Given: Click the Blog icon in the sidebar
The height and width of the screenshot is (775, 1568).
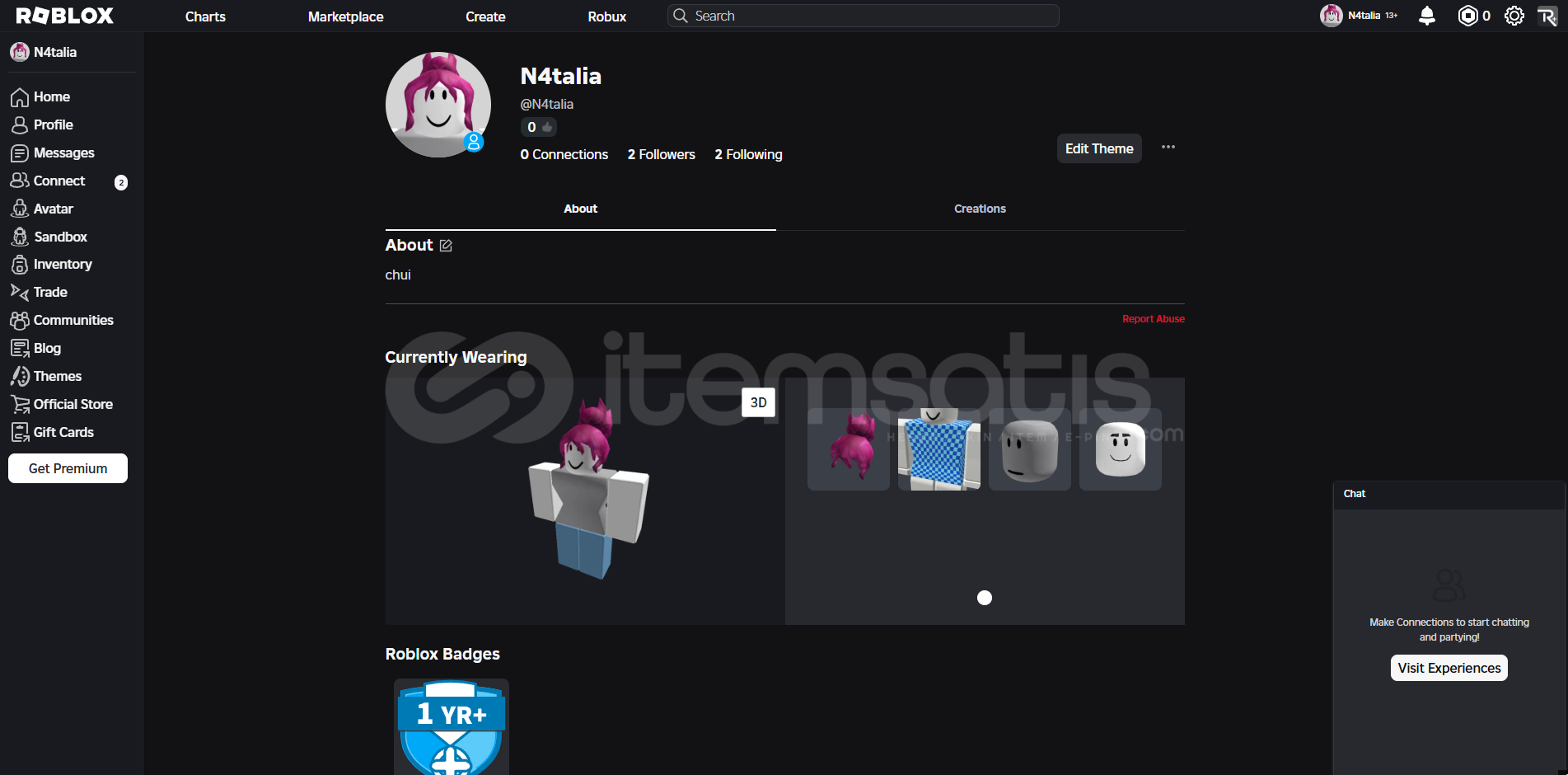Looking at the screenshot, I should (20, 348).
